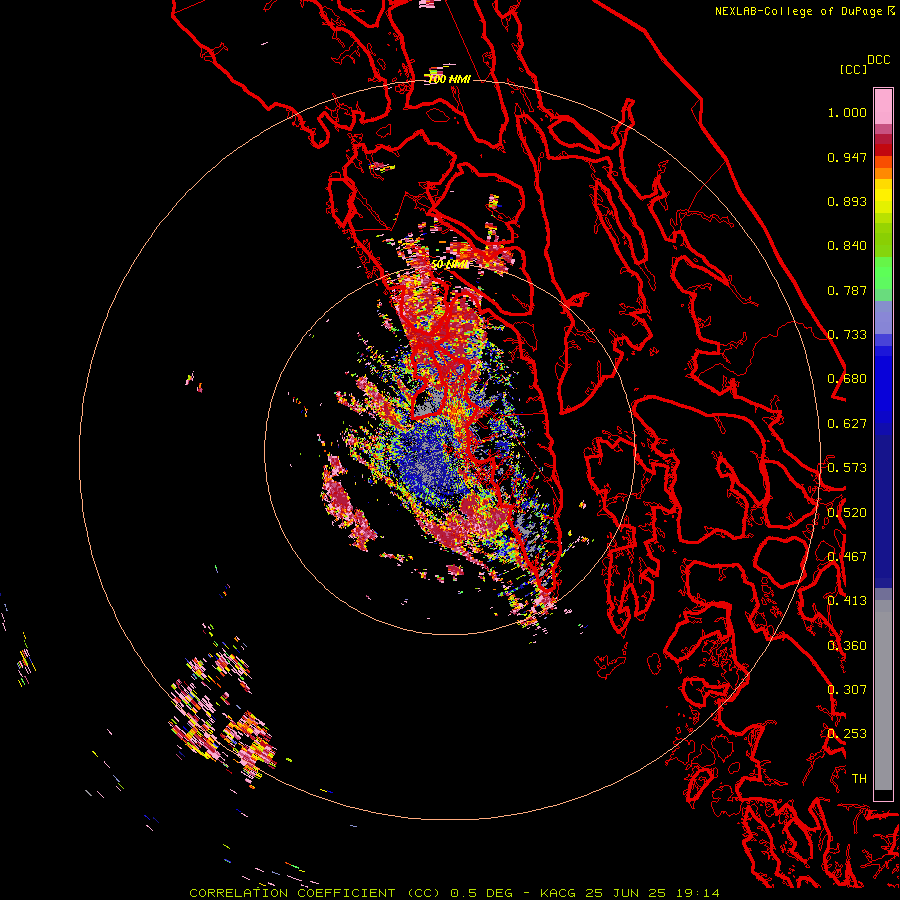Click the DCC label above color scale
Viewport: 900px width, 900px height.
click(x=878, y=60)
